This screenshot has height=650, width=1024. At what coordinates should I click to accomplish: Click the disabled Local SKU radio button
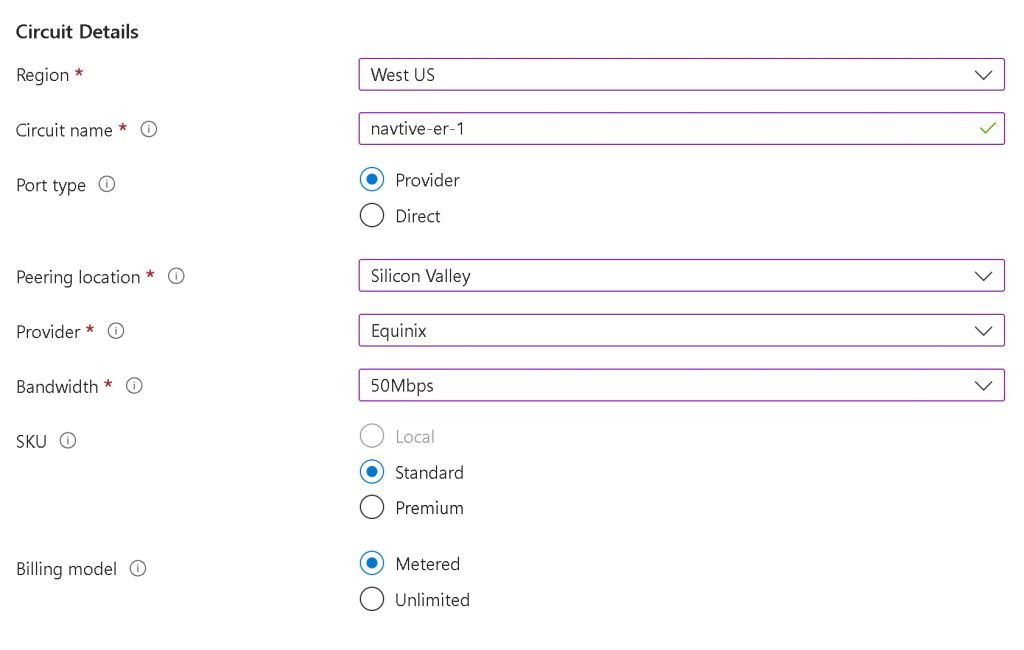click(372, 436)
